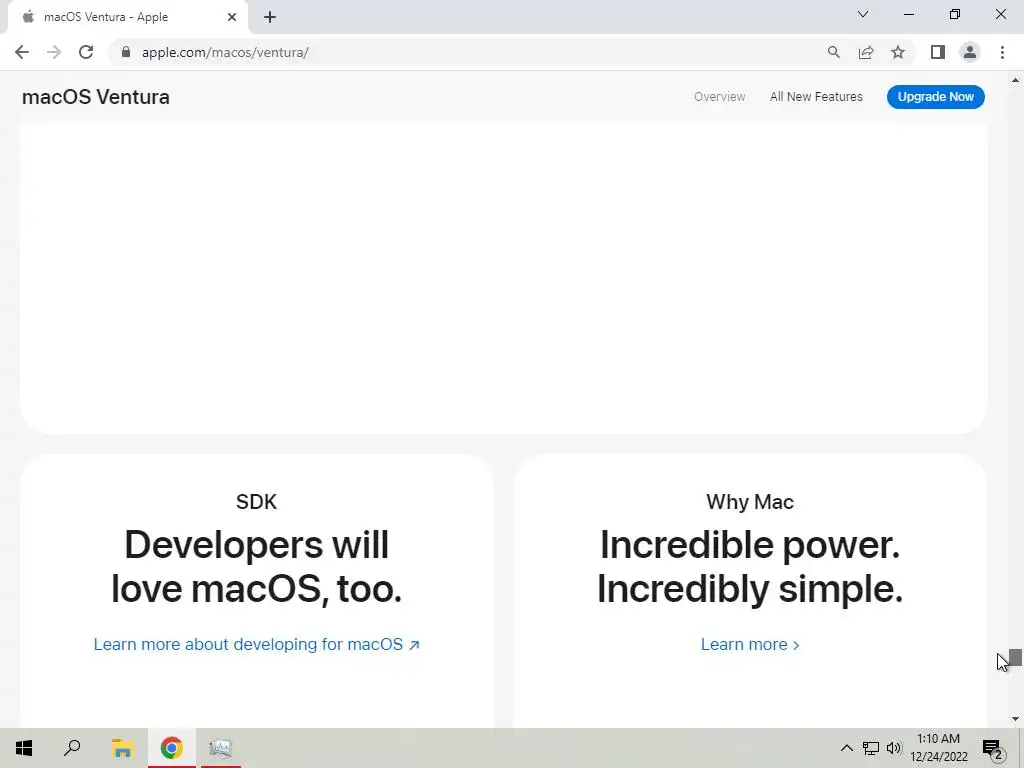The height and width of the screenshot is (768, 1024).
Task: Go back using the browser back arrow
Action: 22,52
